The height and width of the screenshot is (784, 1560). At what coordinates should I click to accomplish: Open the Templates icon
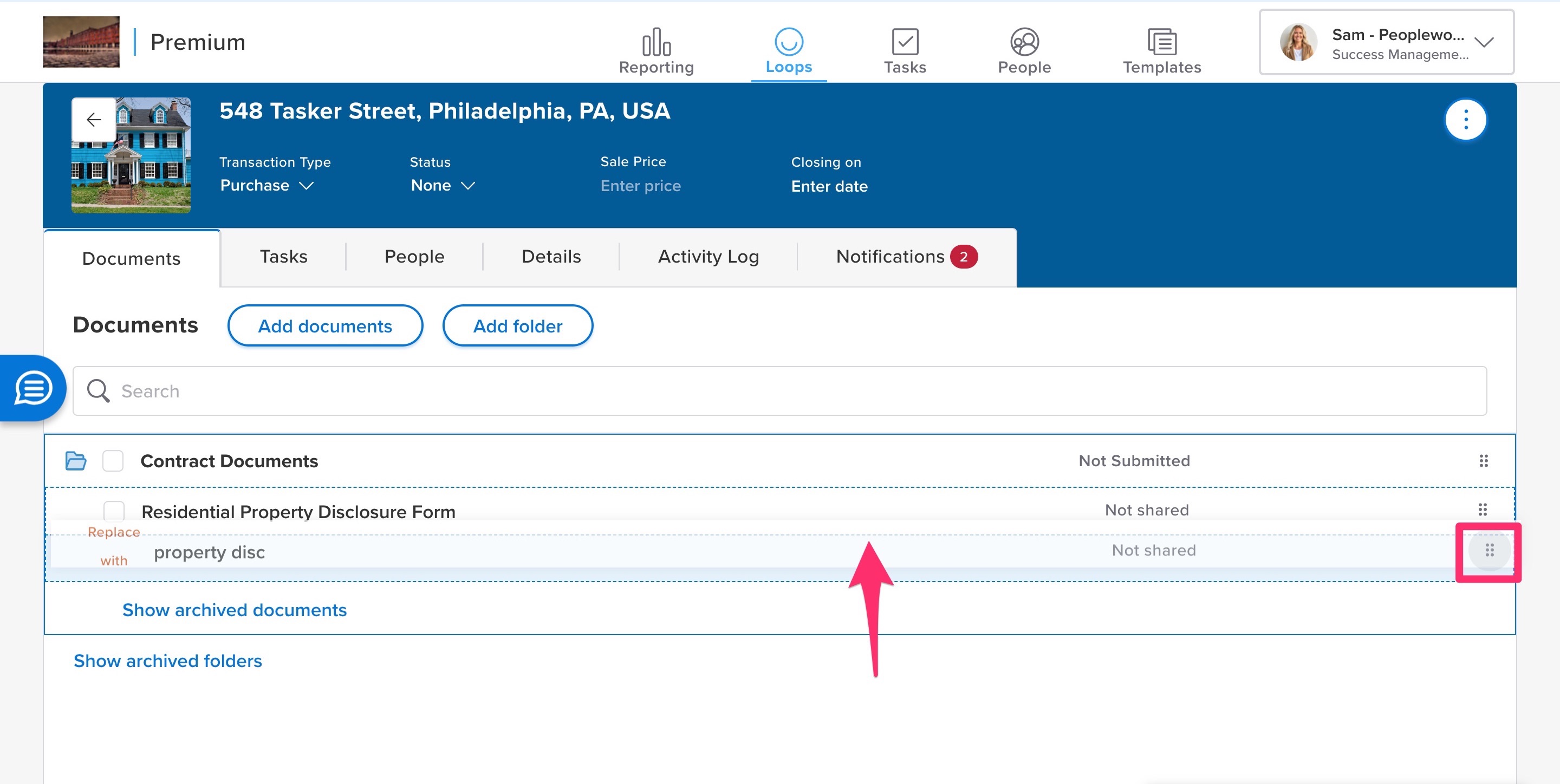tap(1161, 42)
